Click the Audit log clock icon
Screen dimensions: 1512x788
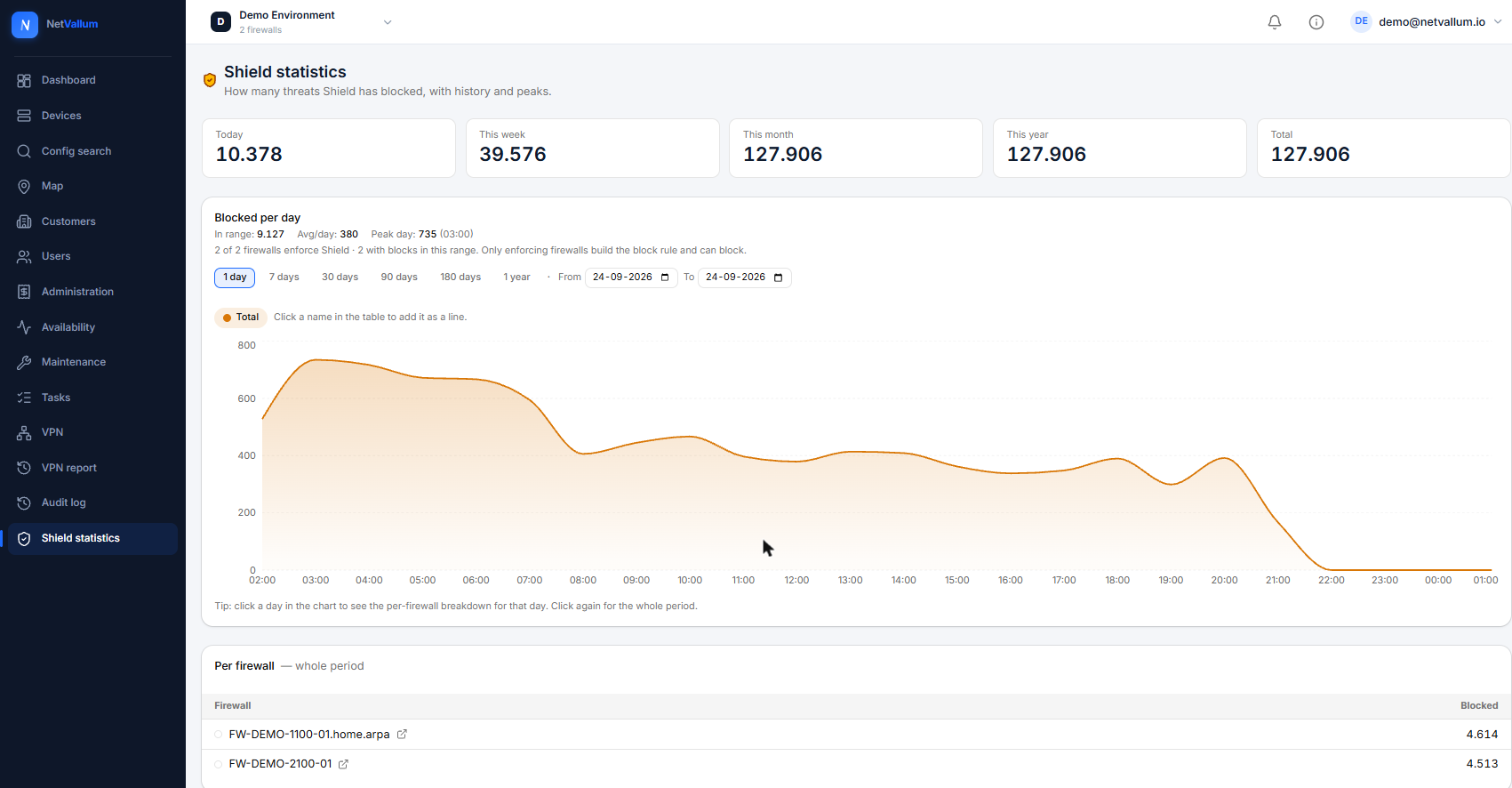[x=24, y=503]
